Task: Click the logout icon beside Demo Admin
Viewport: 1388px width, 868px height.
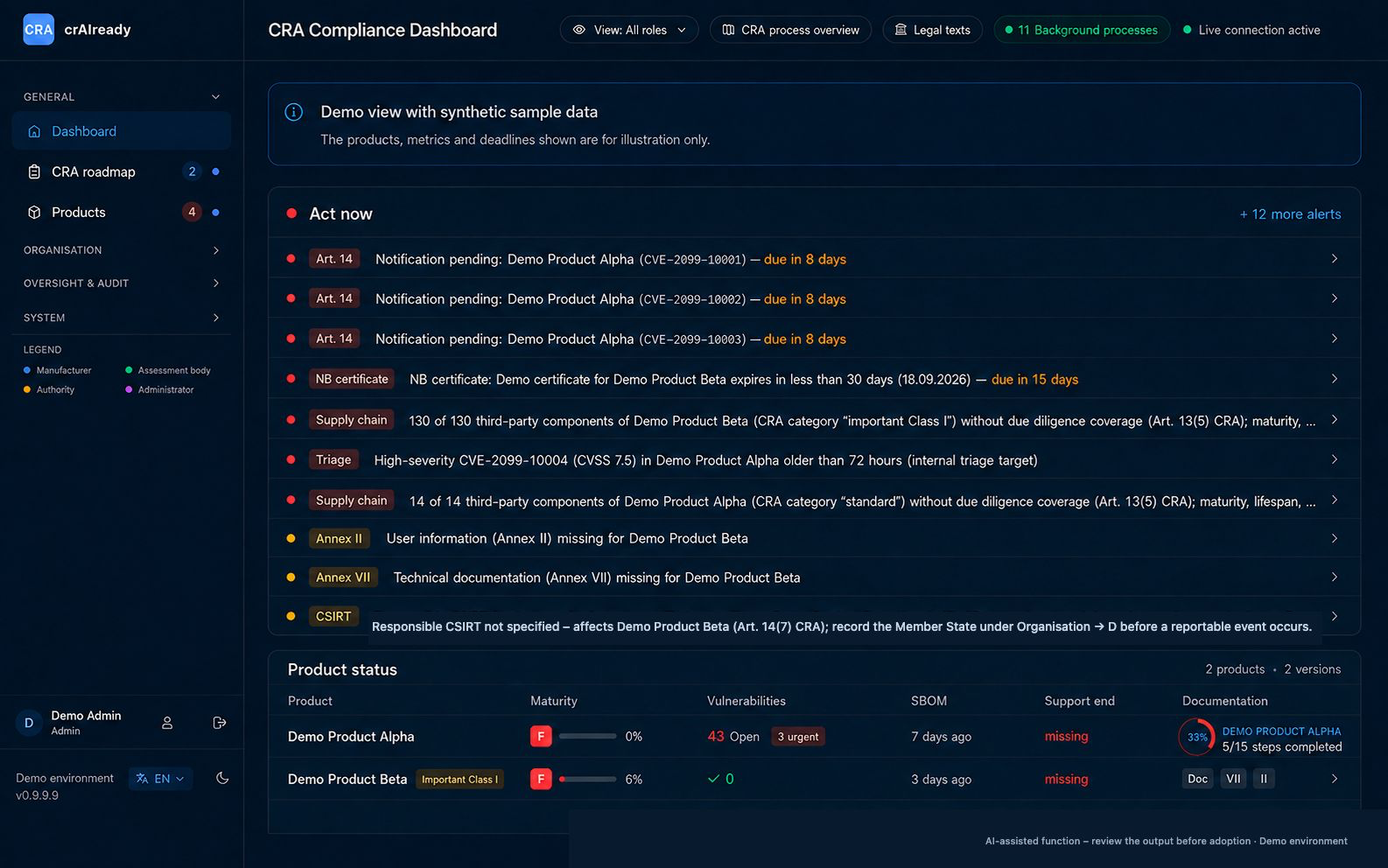Action: click(220, 723)
